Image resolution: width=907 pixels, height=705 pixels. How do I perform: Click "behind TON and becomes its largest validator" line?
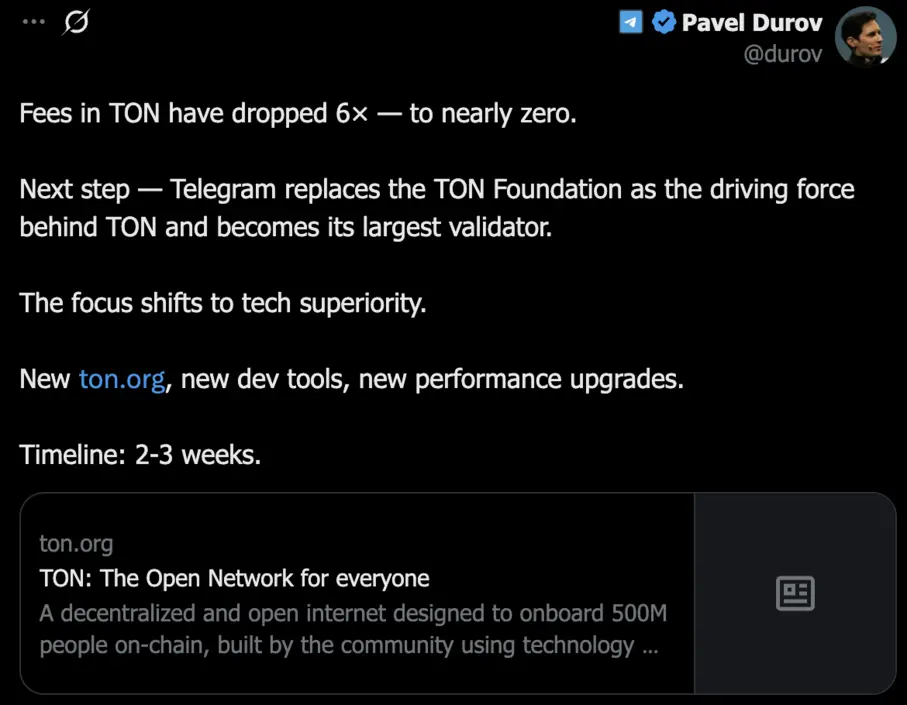(x=286, y=227)
